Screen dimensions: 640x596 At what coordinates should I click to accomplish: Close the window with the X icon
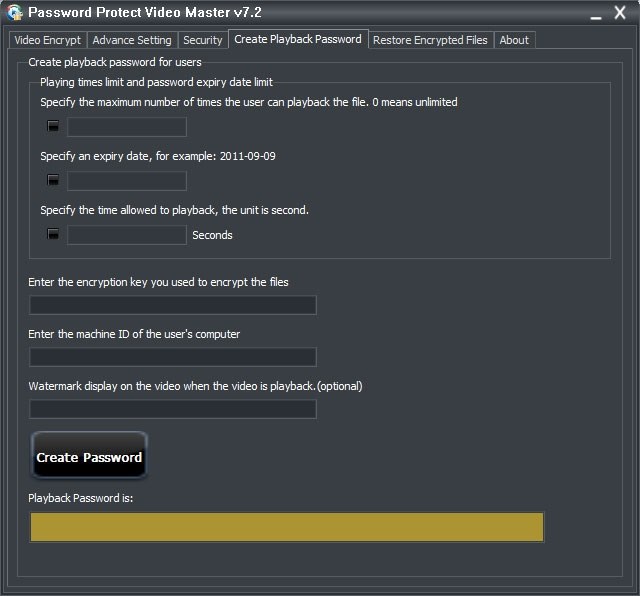click(x=620, y=13)
